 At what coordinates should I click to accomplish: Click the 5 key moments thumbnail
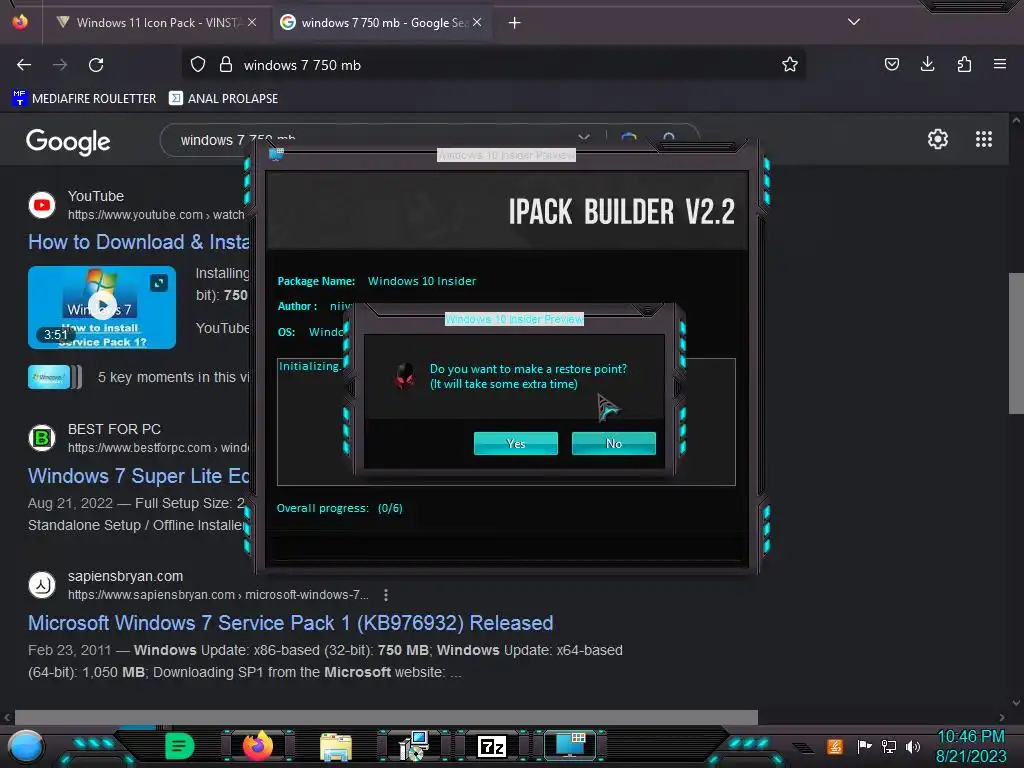55,377
